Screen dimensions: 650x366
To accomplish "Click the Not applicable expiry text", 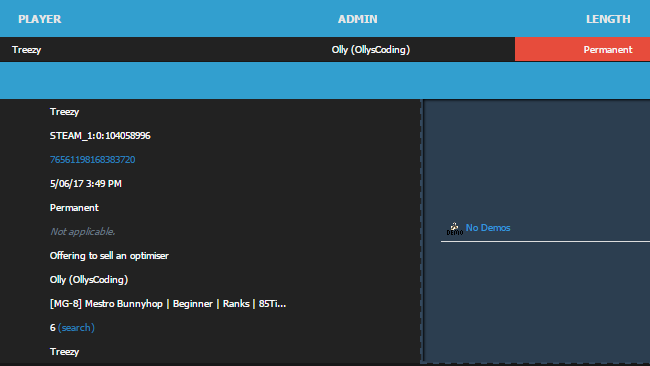I will coord(82,232).
